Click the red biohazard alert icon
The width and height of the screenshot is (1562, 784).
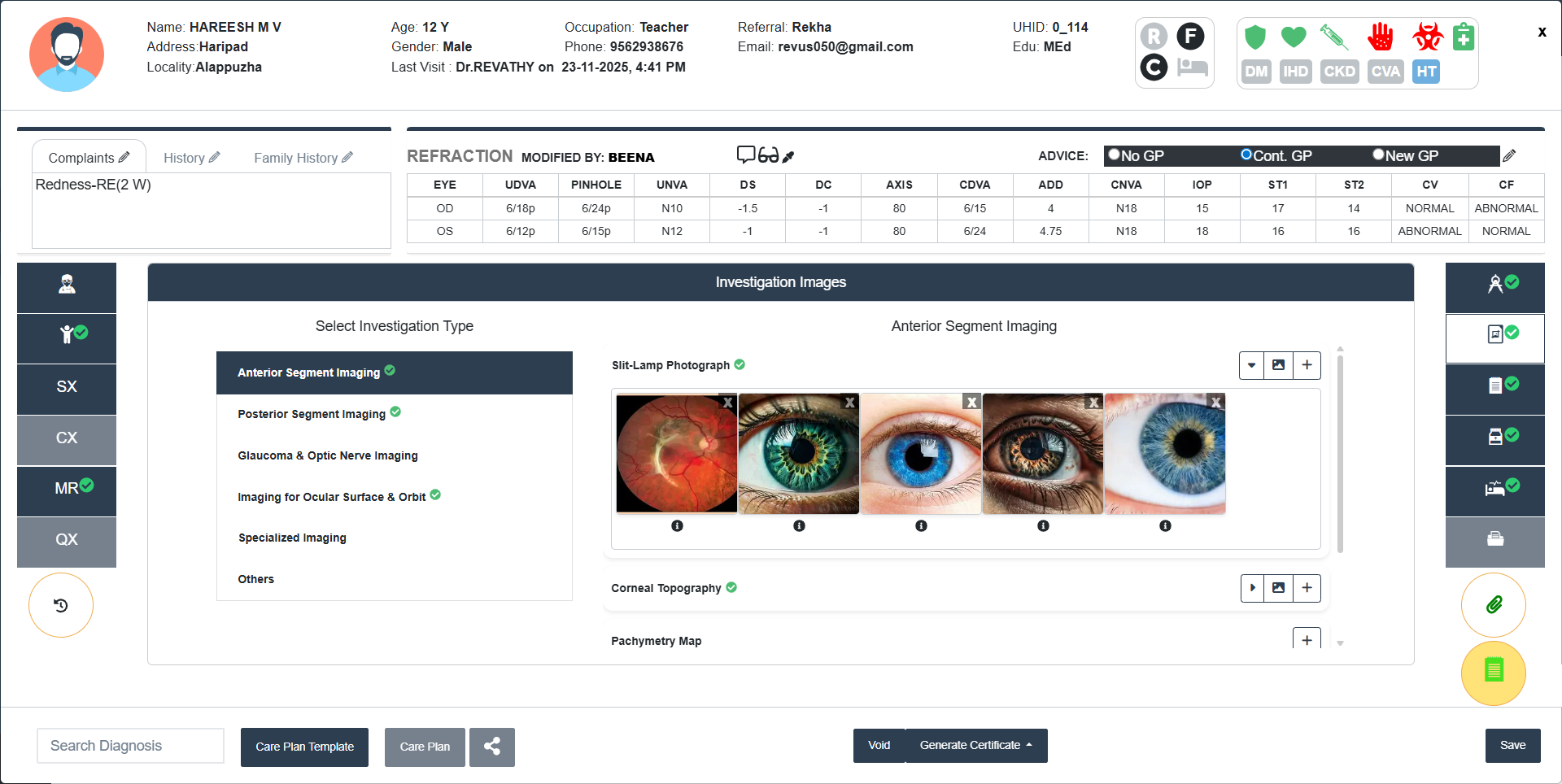1427,37
